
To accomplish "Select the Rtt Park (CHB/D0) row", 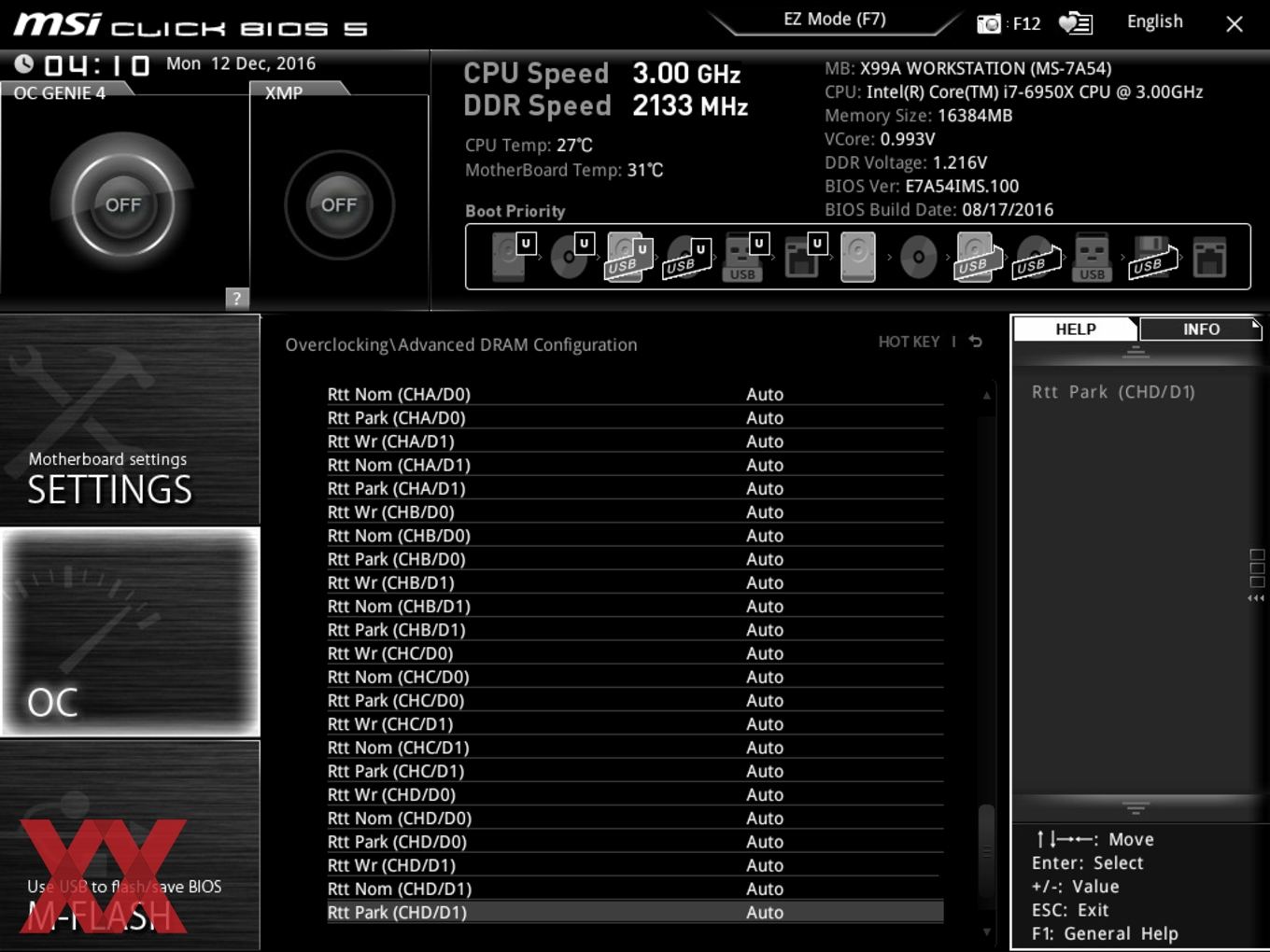I will click(635, 559).
